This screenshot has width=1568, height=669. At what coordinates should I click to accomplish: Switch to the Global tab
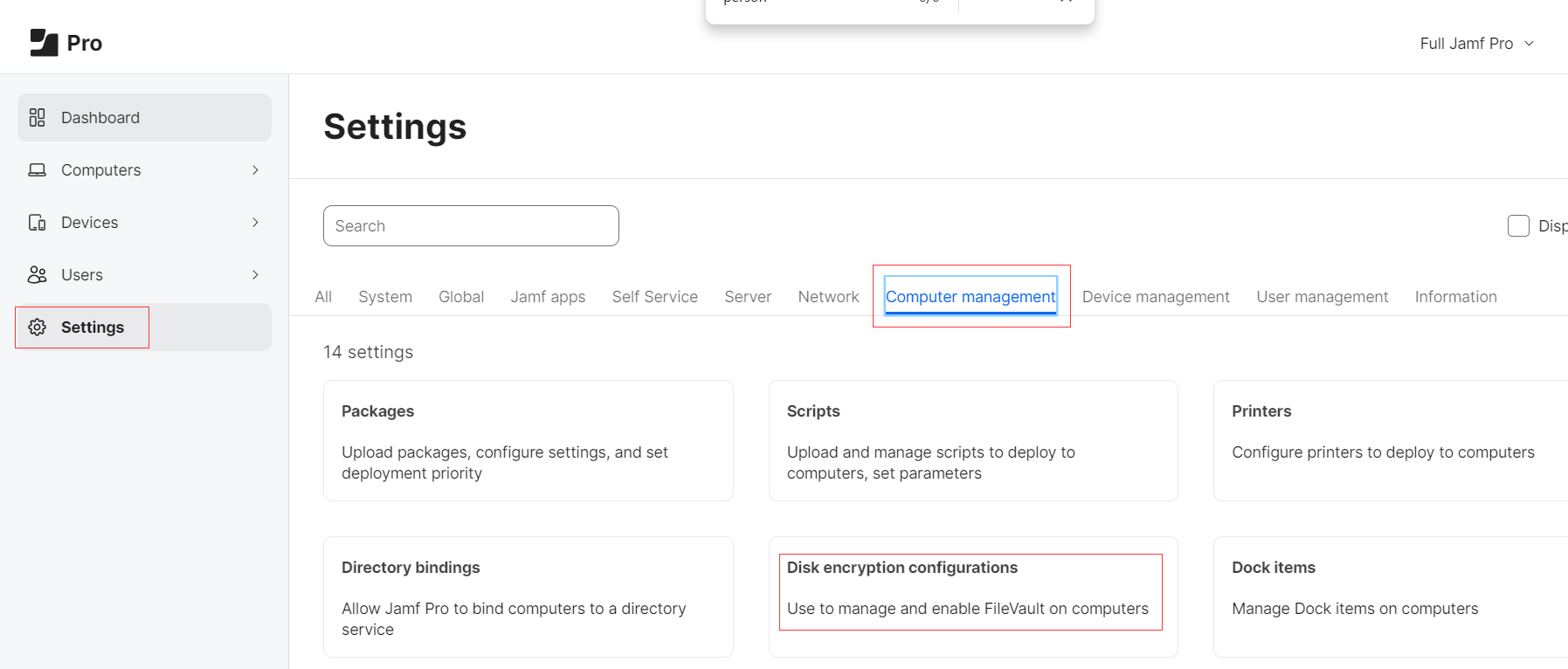[461, 296]
